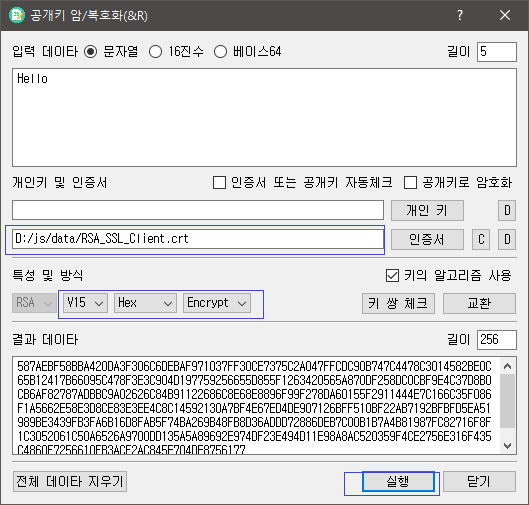Viewport: 529px width, 505px height.
Task: Click the C button next to 인증서
Action: (481, 240)
